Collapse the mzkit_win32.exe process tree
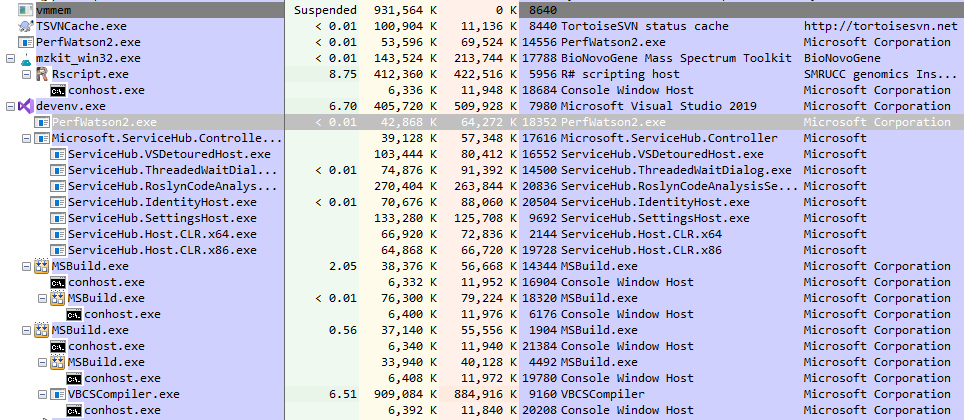Viewport: 964px width, 420px height. tap(10, 58)
